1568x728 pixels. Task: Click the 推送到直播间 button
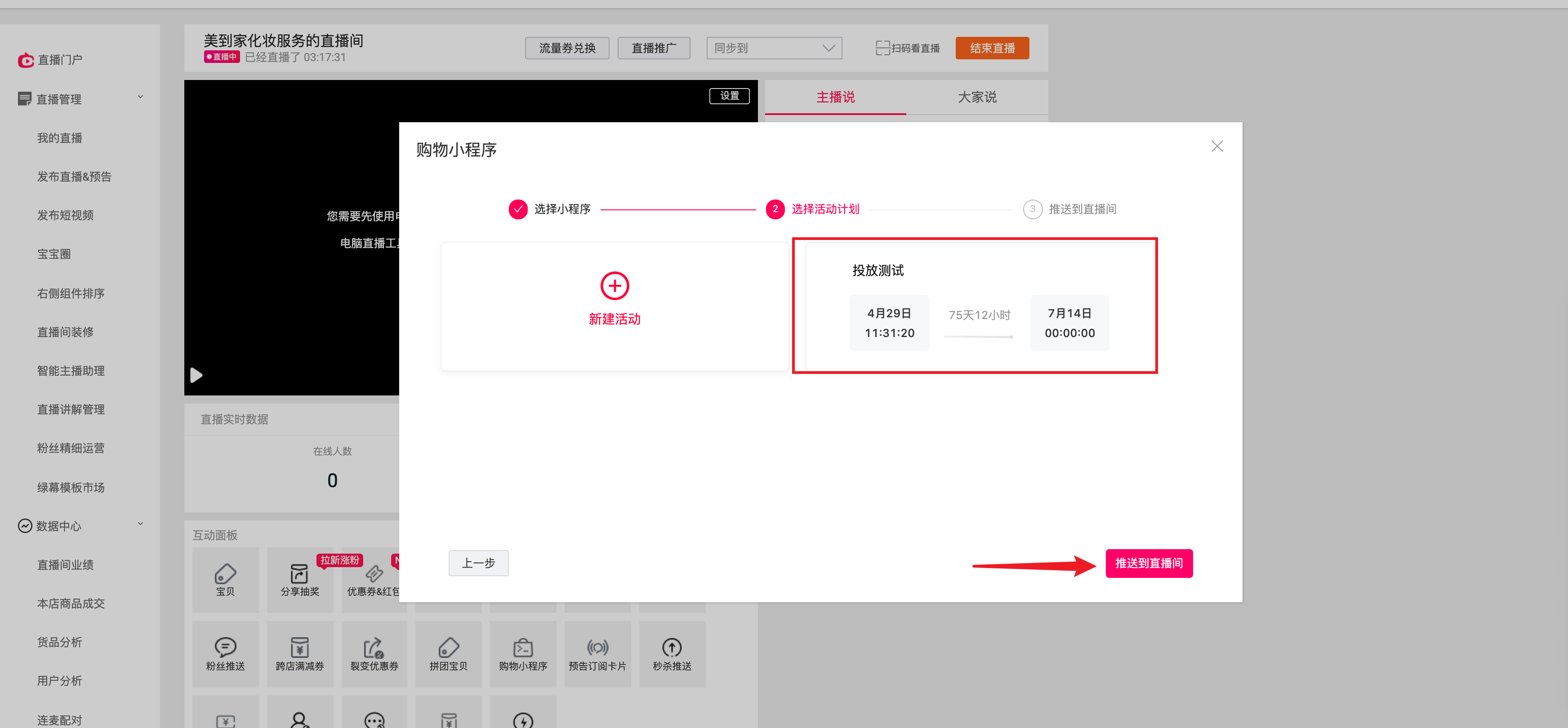point(1148,564)
